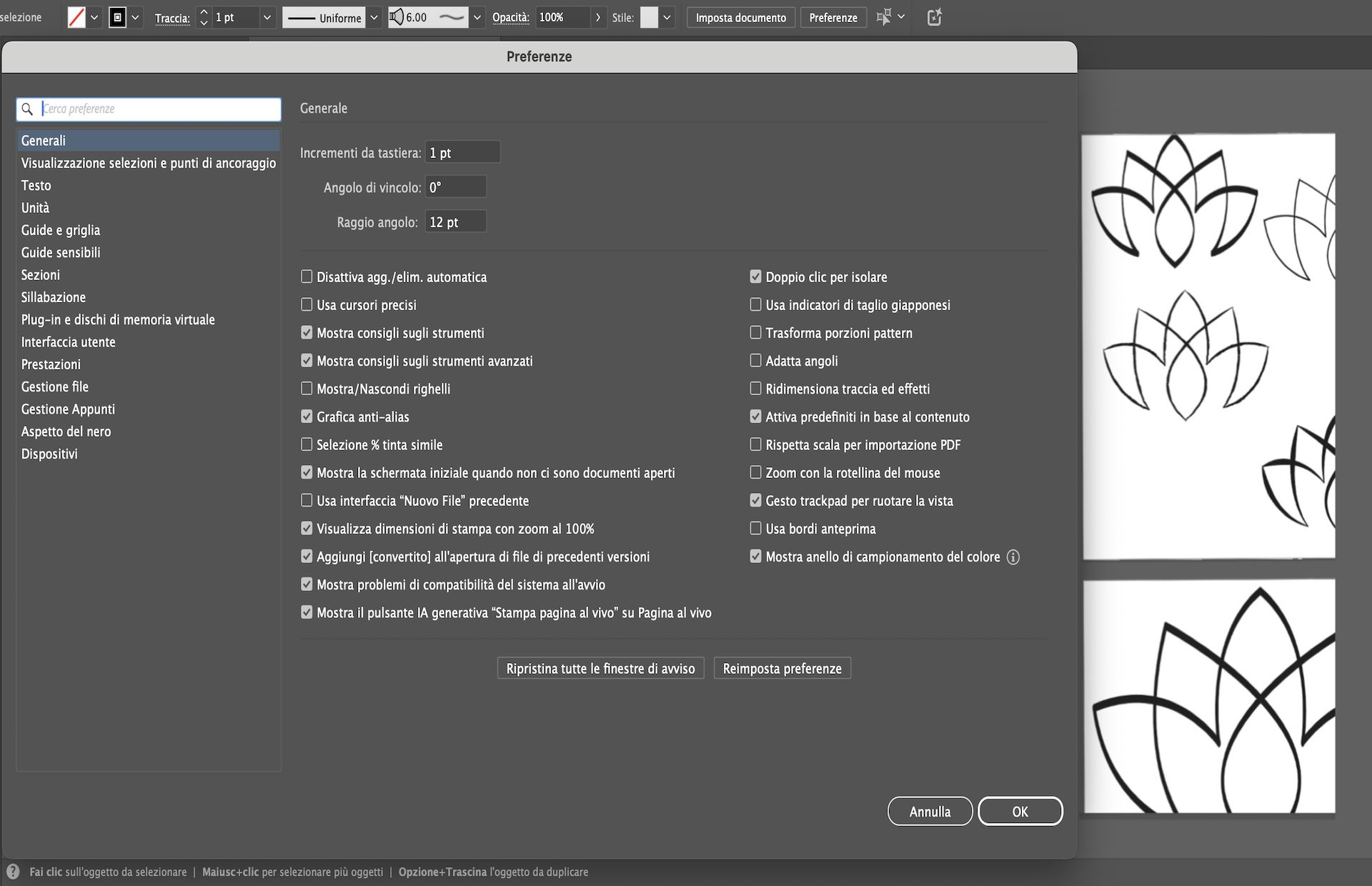Click the info icon next to color sampling ring

1013,557
